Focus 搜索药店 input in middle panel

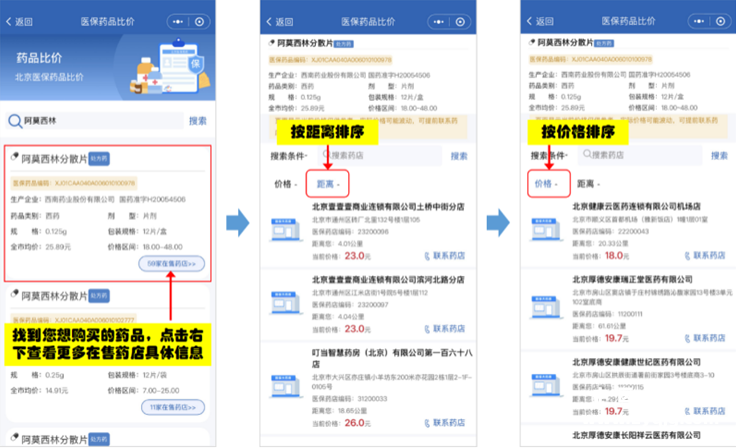pos(381,155)
